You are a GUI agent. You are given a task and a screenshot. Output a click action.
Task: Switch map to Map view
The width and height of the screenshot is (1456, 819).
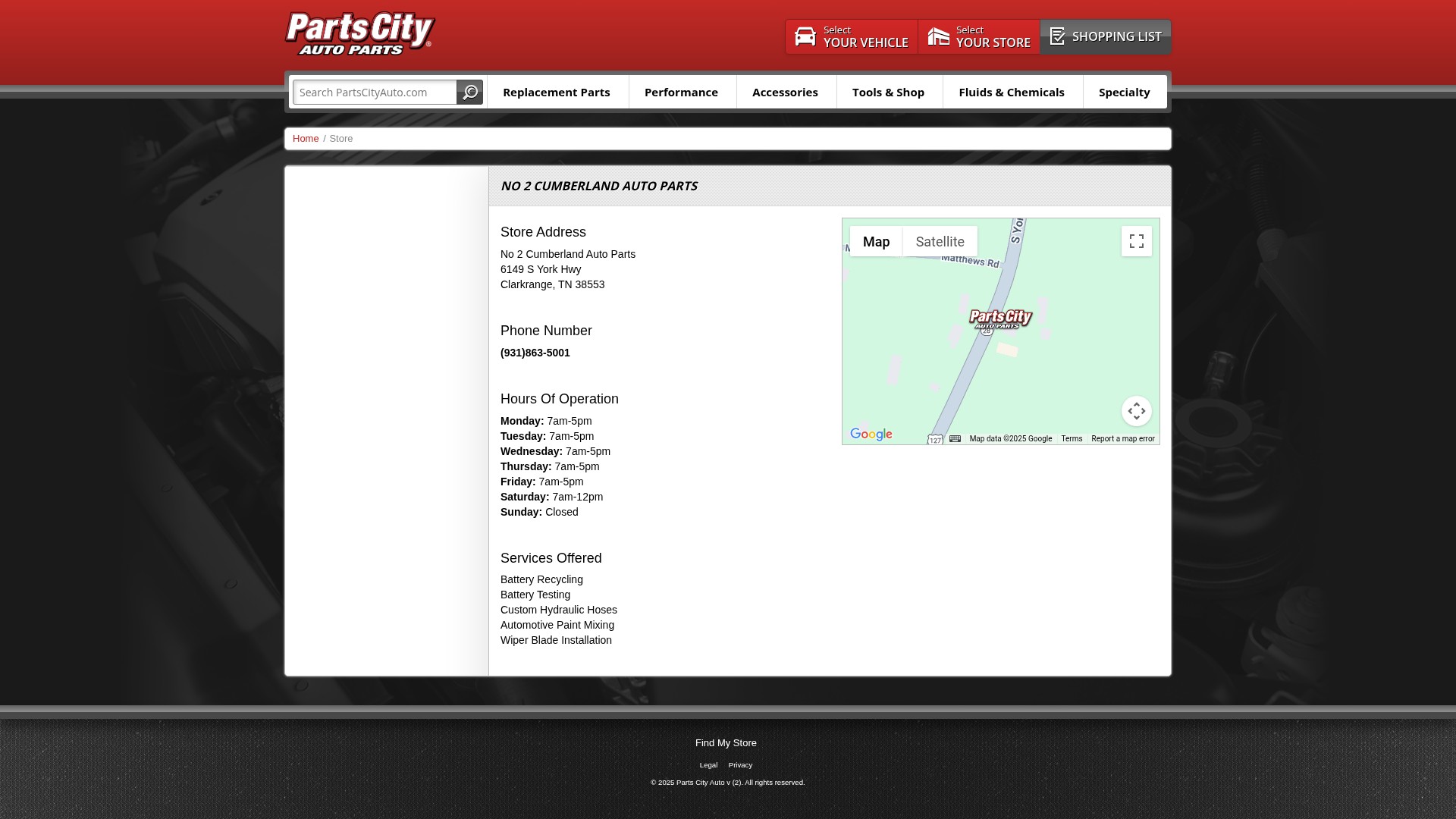(x=876, y=241)
